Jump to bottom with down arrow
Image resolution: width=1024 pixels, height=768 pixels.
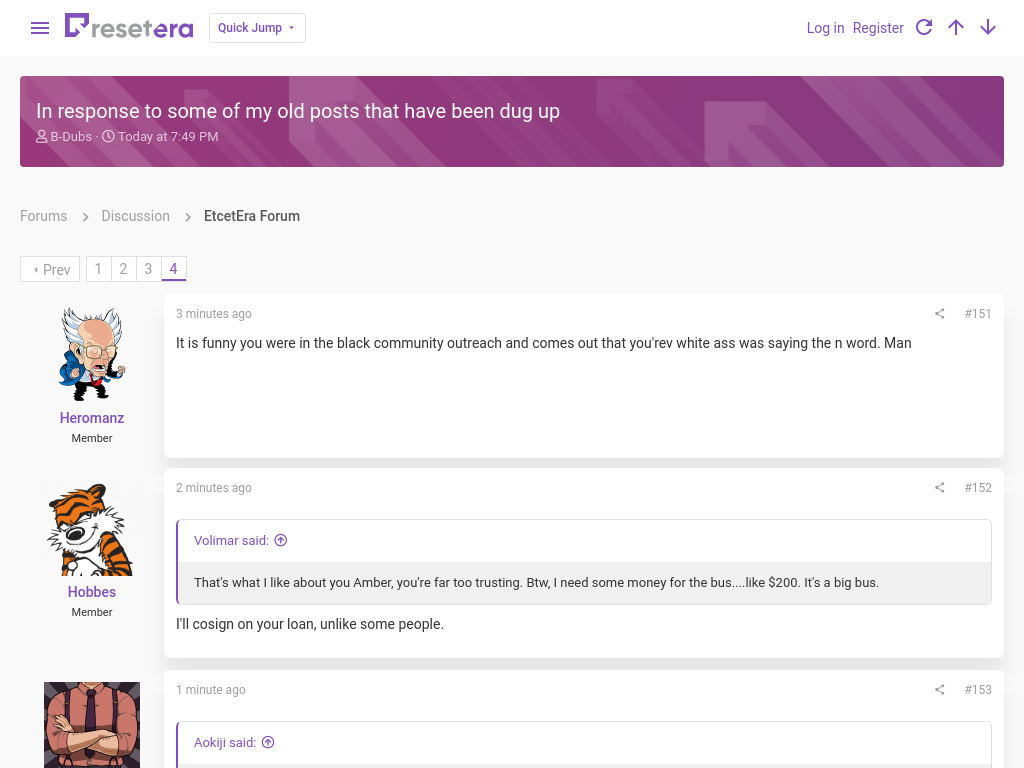click(988, 27)
